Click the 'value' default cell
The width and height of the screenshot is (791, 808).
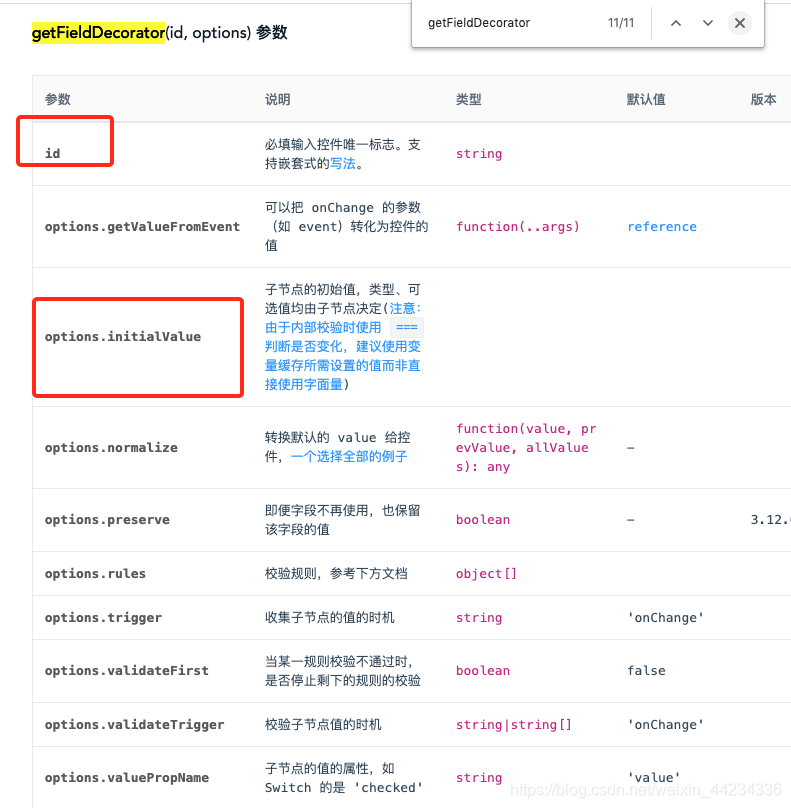coord(654,778)
